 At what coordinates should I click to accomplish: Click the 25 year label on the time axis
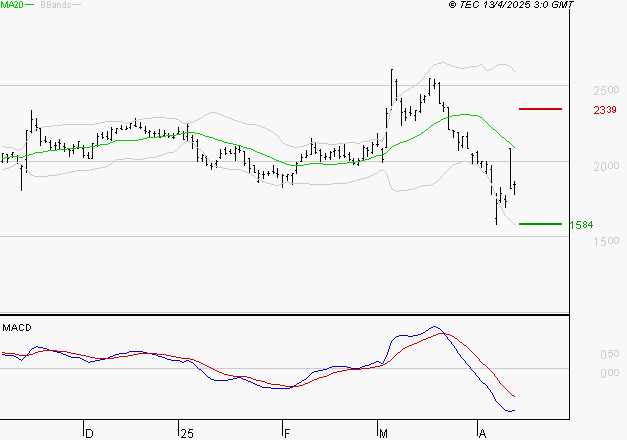(187, 434)
